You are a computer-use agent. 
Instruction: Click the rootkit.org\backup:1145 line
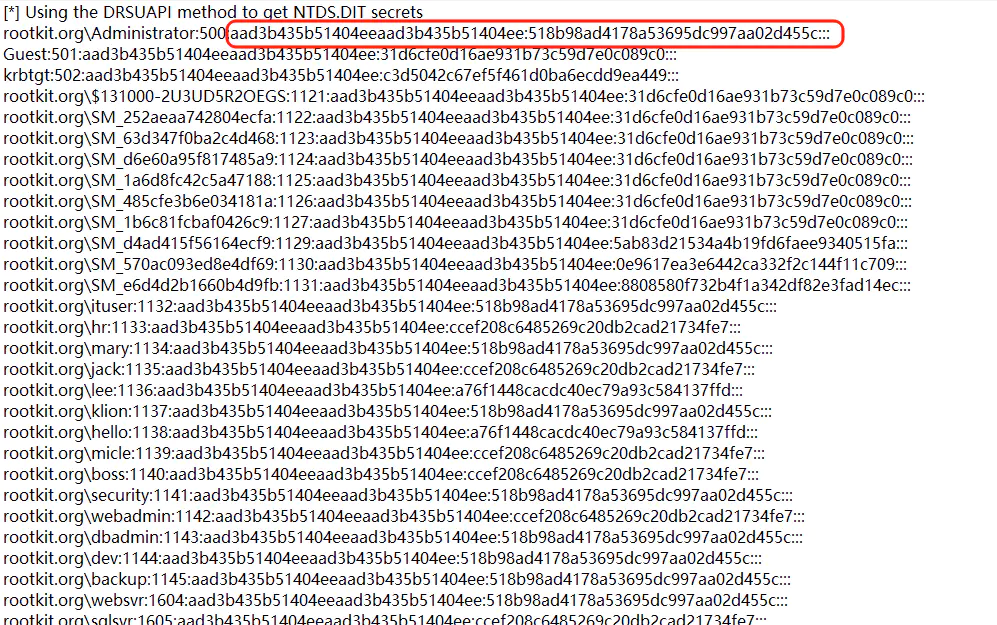tap(397, 579)
